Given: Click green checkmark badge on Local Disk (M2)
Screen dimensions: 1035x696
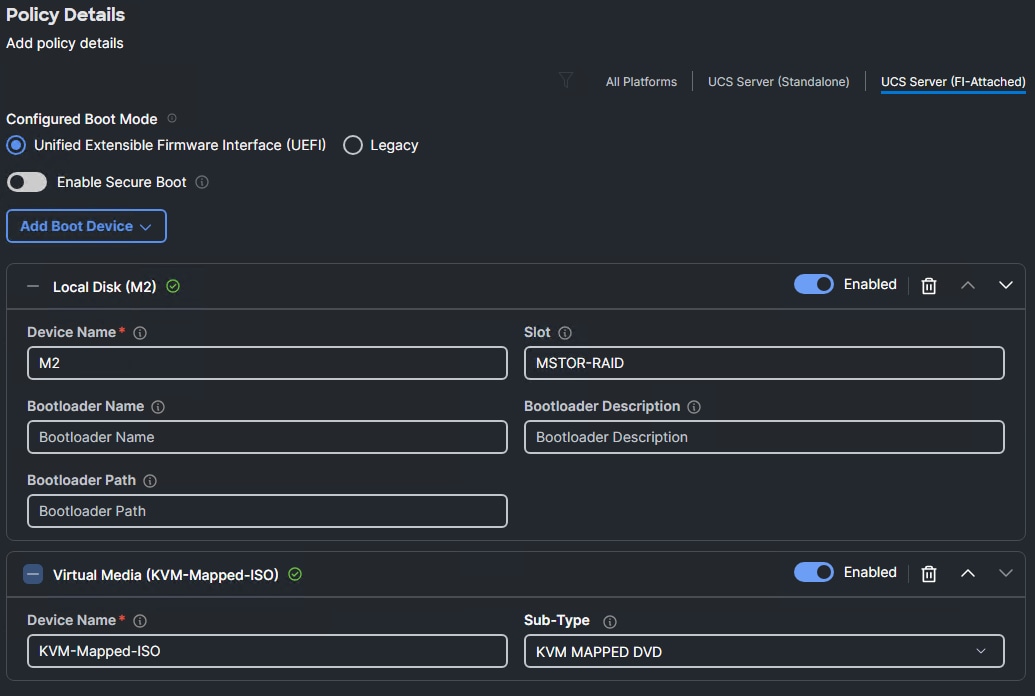Looking at the screenshot, I should [x=171, y=286].
